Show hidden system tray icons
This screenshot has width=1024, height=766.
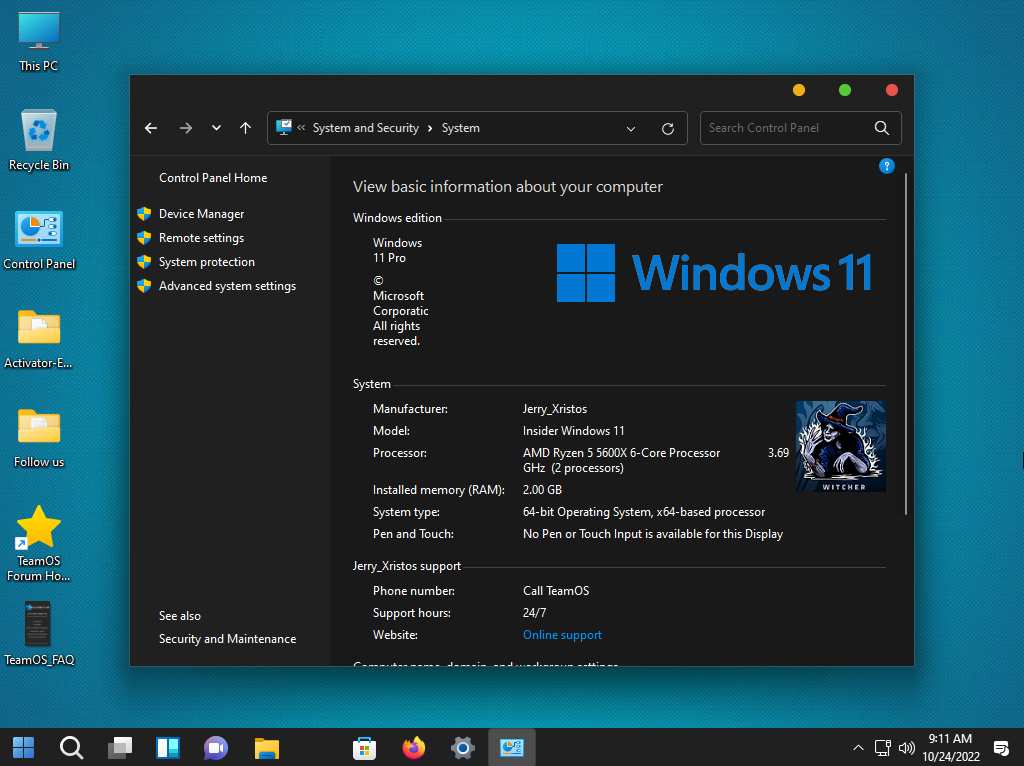[858, 747]
